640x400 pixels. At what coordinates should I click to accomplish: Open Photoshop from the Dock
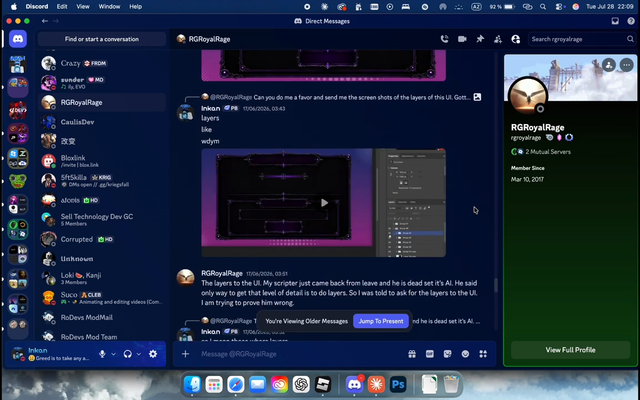(398, 384)
